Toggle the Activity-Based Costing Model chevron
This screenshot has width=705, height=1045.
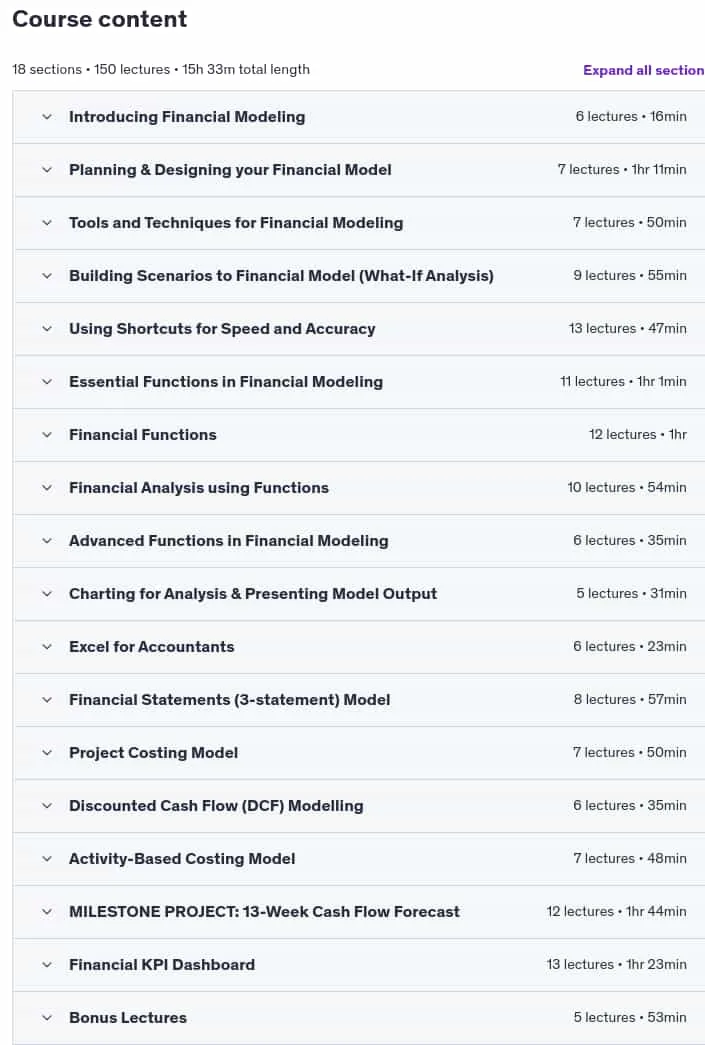(x=47, y=858)
